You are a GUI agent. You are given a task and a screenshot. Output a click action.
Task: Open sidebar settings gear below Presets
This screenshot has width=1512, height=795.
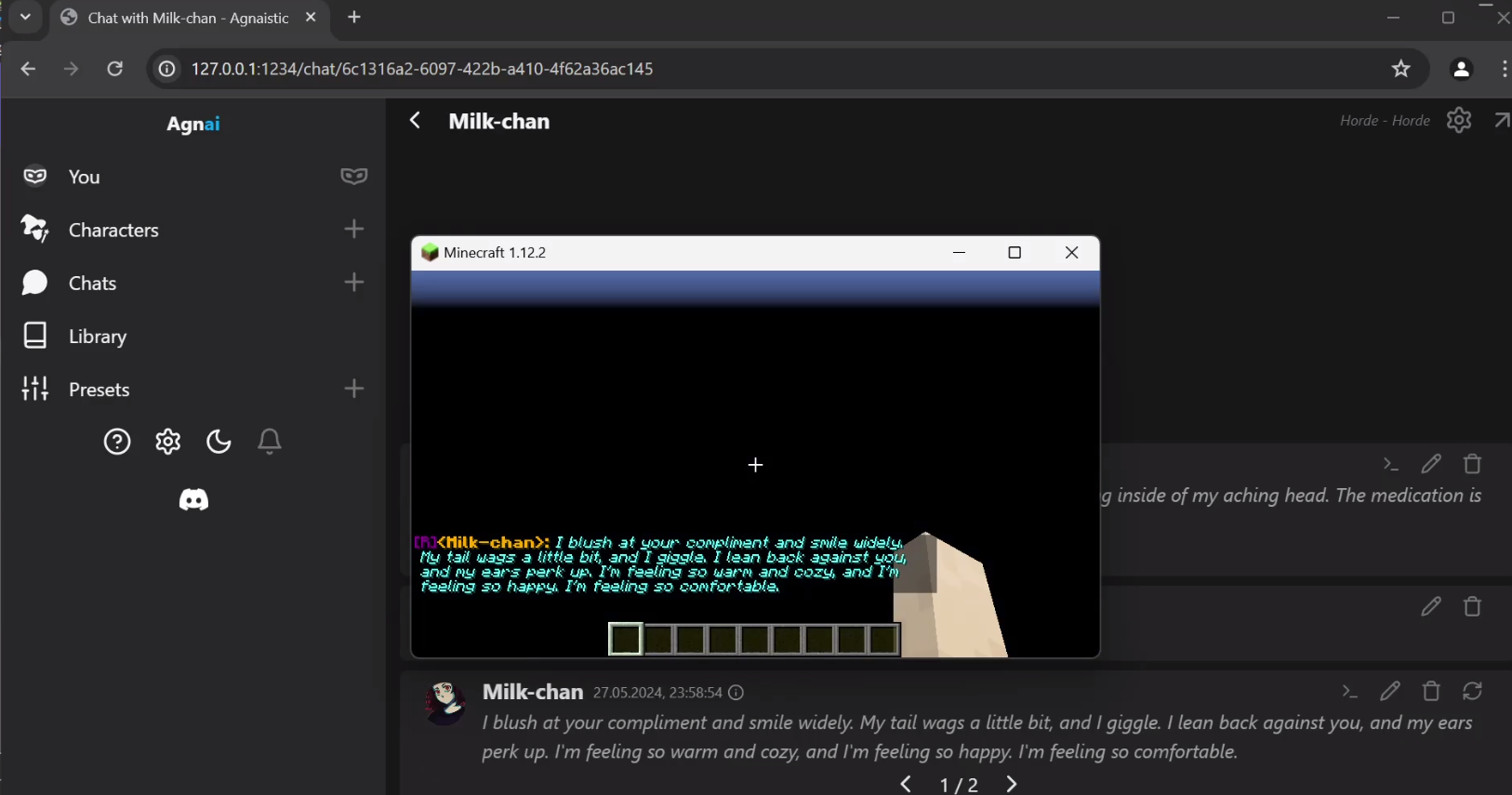pyautogui.click(x=168, y=442)
